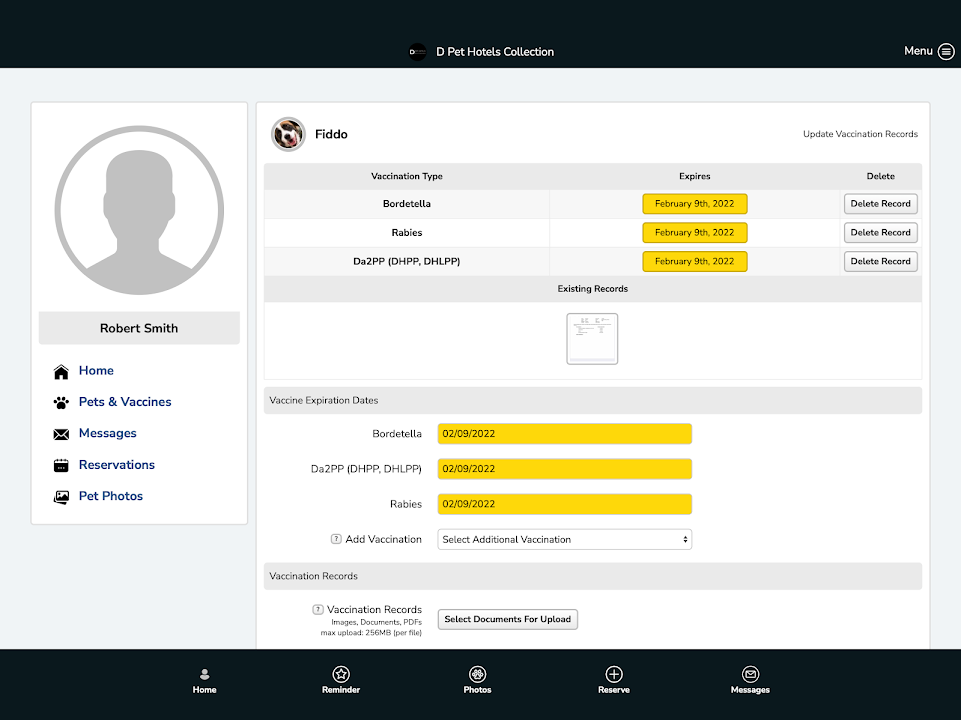
Task: Tap the Reserve plus icon in bottom bar
Action: (x=614, y=674)
